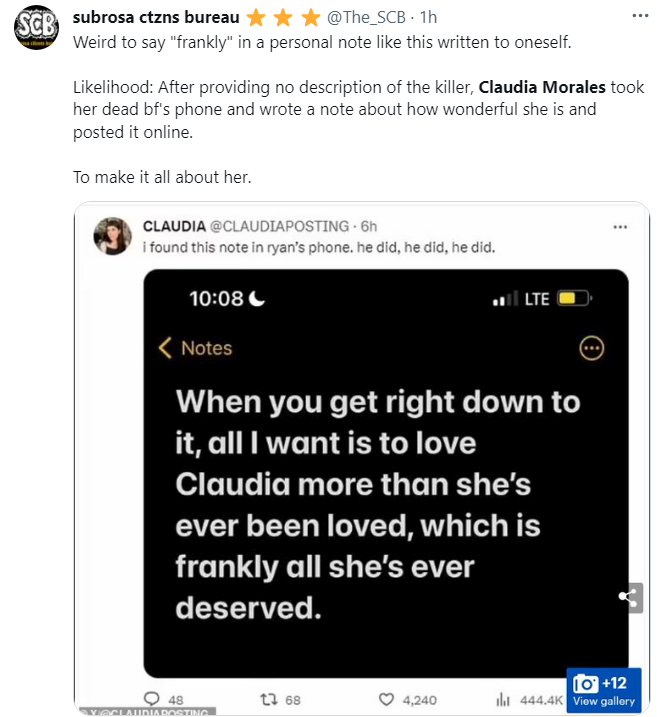Click the reply icon with 48 replies
The height and width of the screenshot is (717, 657).
coord(152,699)
